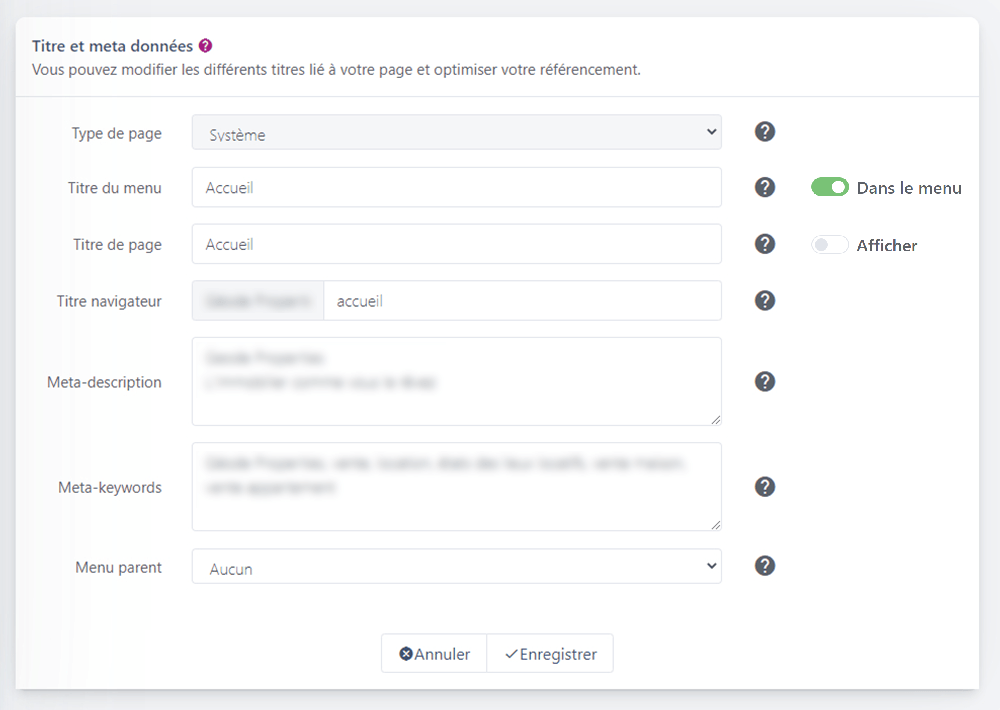
Task: Click the purple help icon beside section title
Action: click(205, 46)
